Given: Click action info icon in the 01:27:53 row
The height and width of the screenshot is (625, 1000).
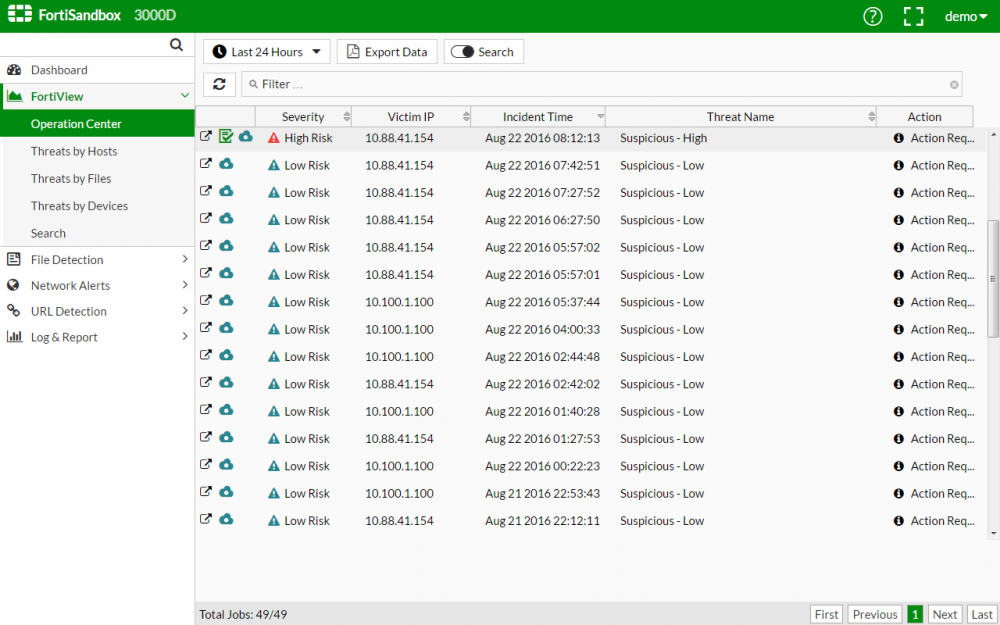Looking at the screenshot, I should [899, 439].
